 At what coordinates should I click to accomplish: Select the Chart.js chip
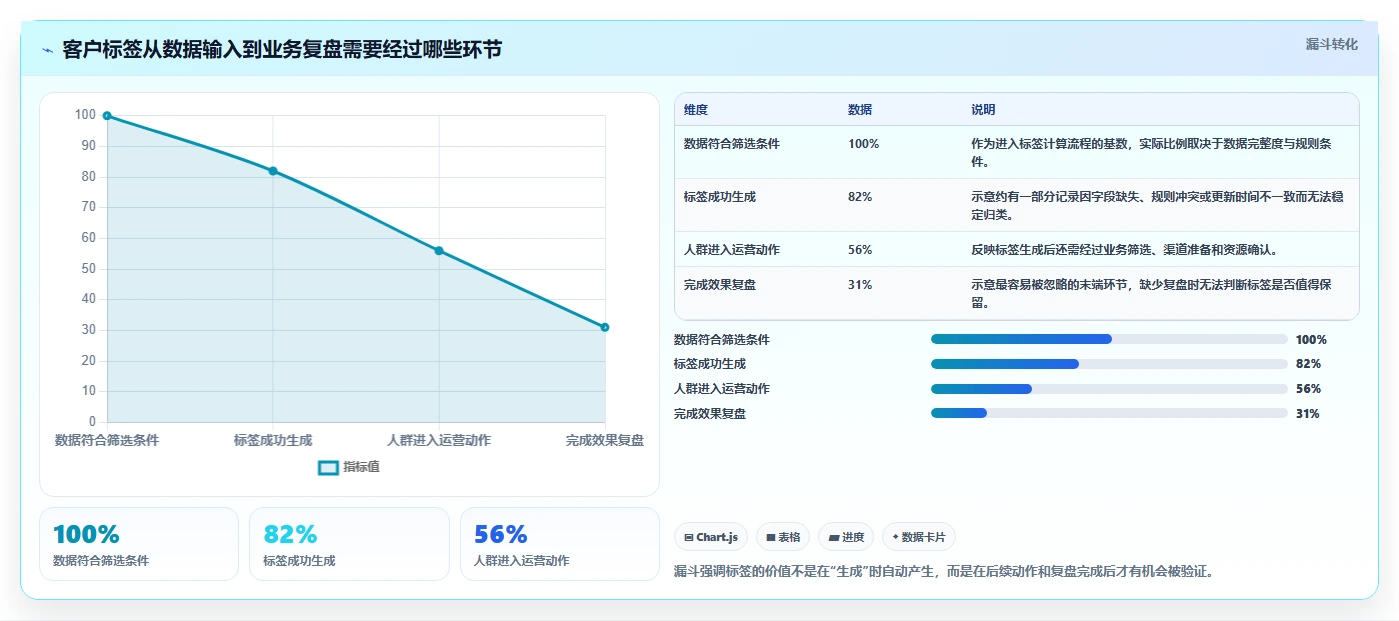711,537
